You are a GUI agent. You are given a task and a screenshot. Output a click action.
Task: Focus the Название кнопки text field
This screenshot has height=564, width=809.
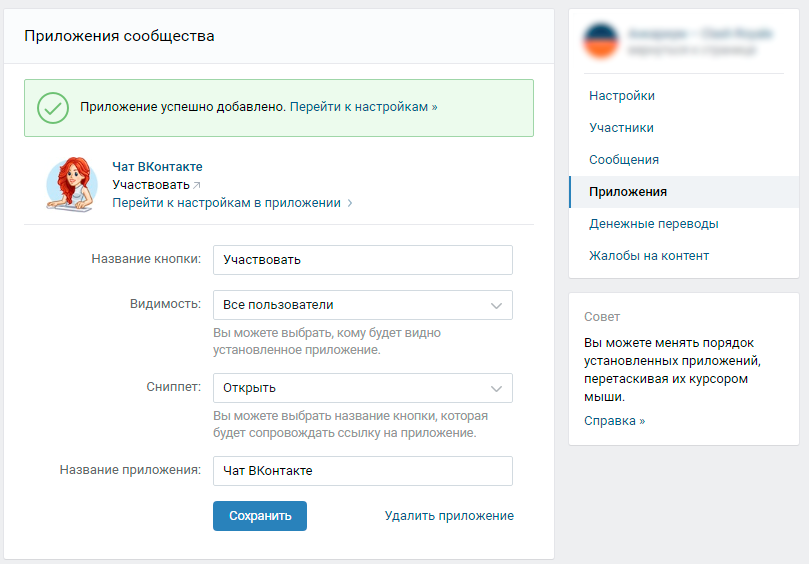click(363, 260)
